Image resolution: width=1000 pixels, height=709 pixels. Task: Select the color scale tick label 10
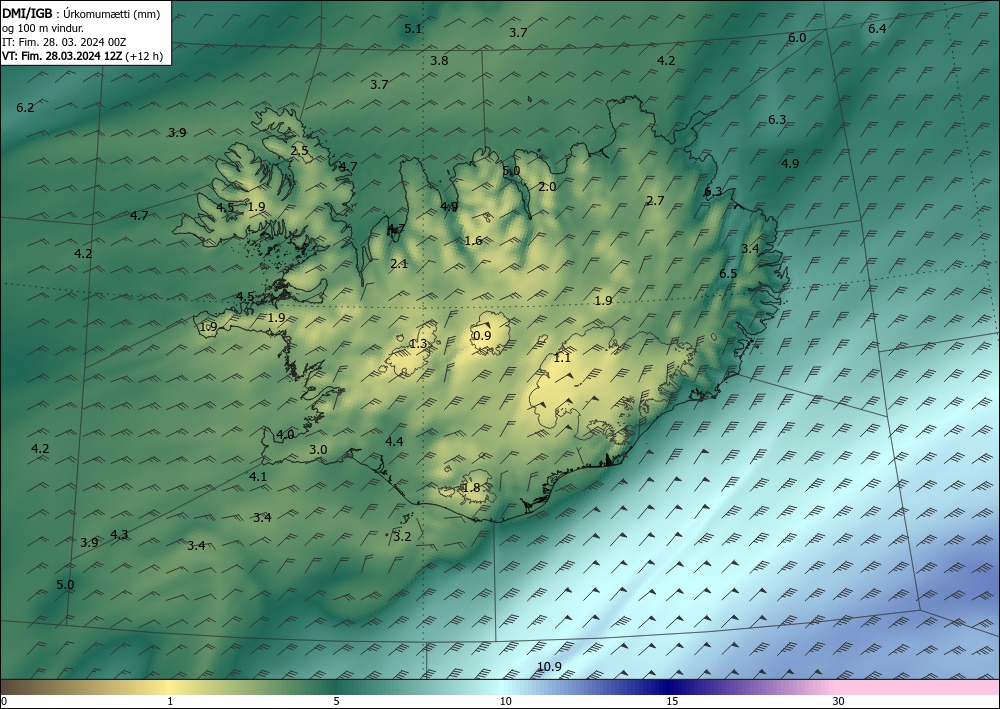[x=506, y=702]
